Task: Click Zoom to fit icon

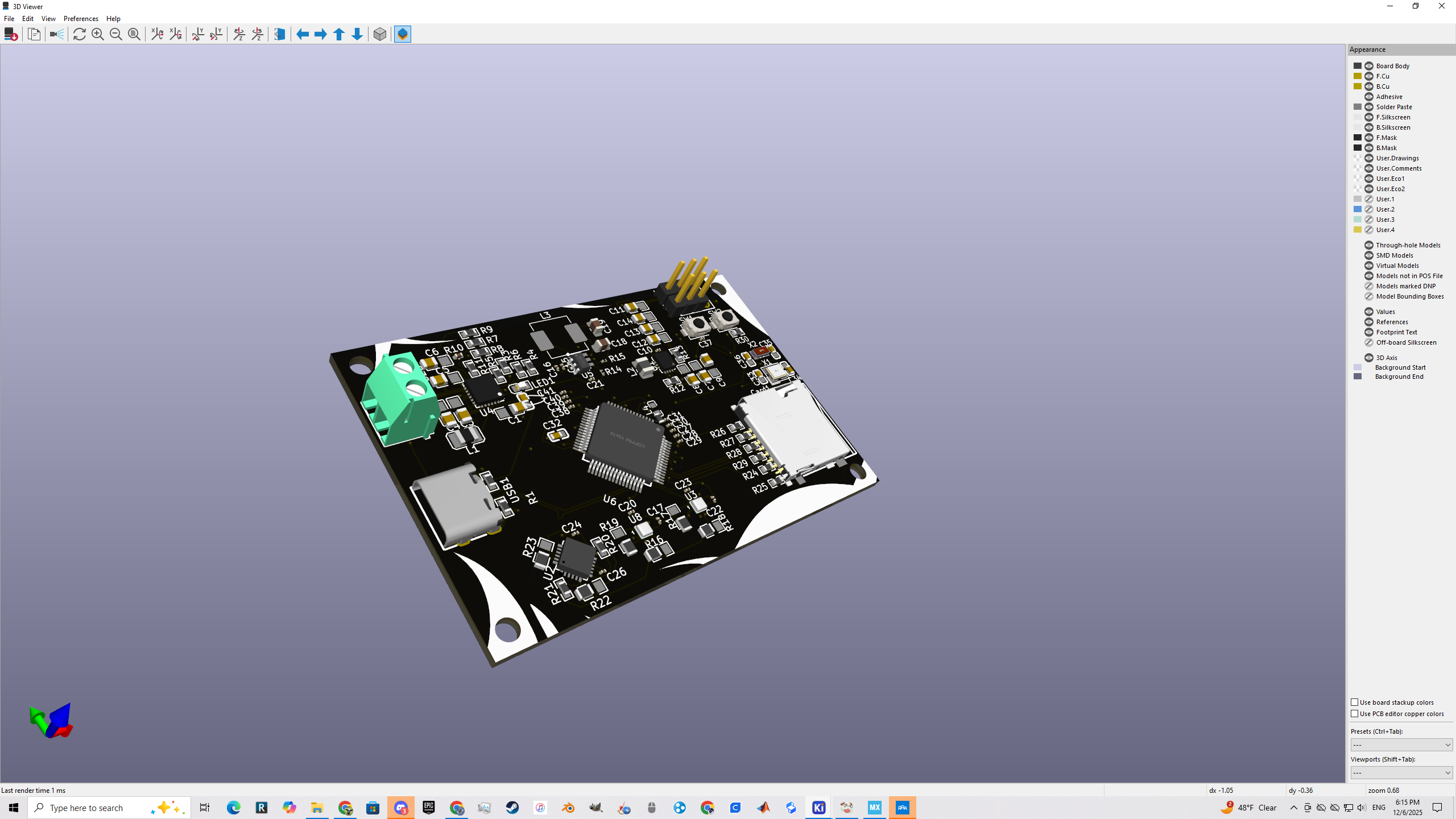Action: click(x=134, y=34)
